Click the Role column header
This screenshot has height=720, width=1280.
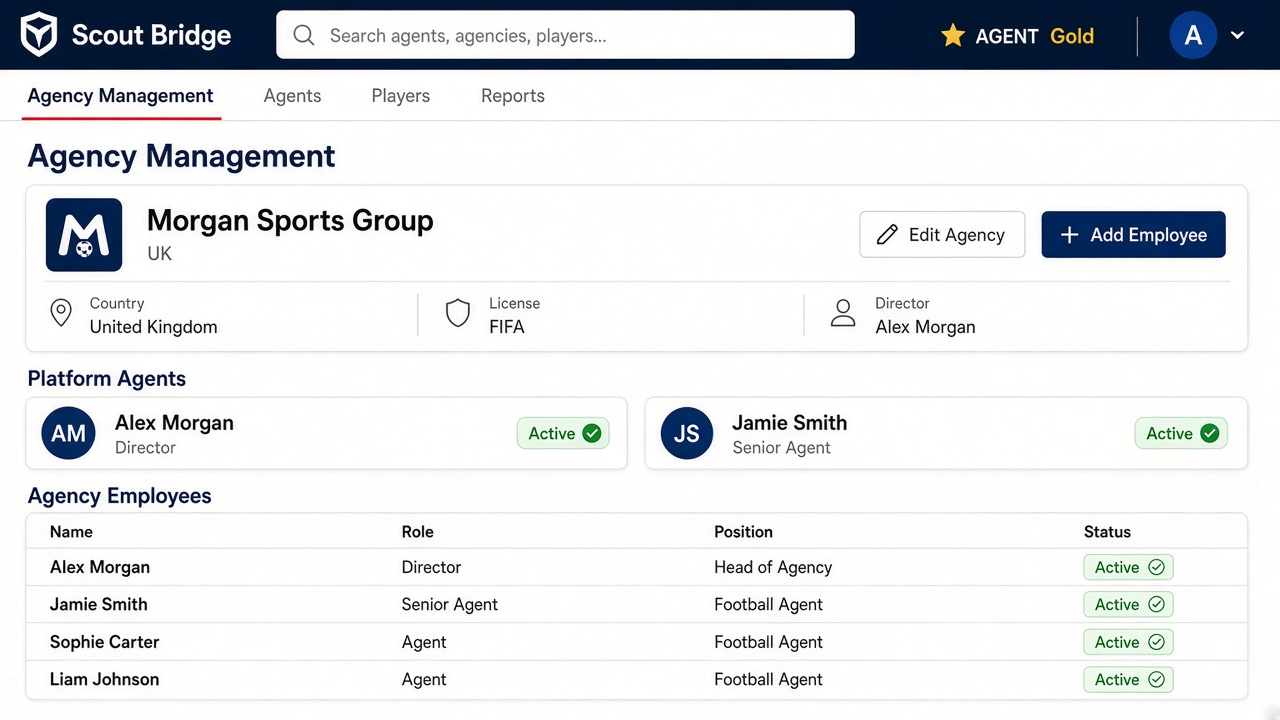[418, 532]
